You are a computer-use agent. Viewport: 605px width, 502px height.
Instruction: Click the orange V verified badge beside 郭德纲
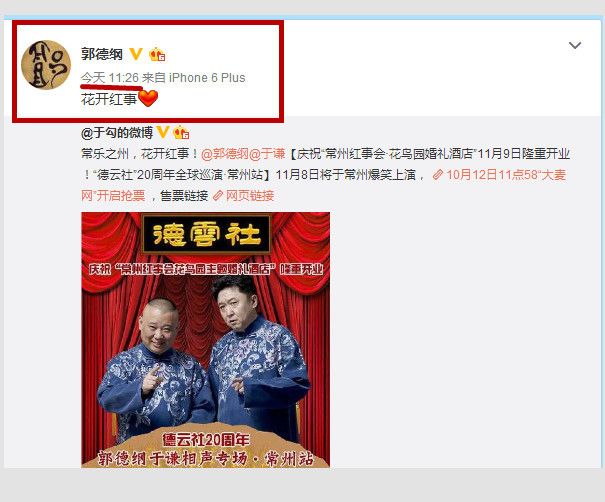coord(136,54)
